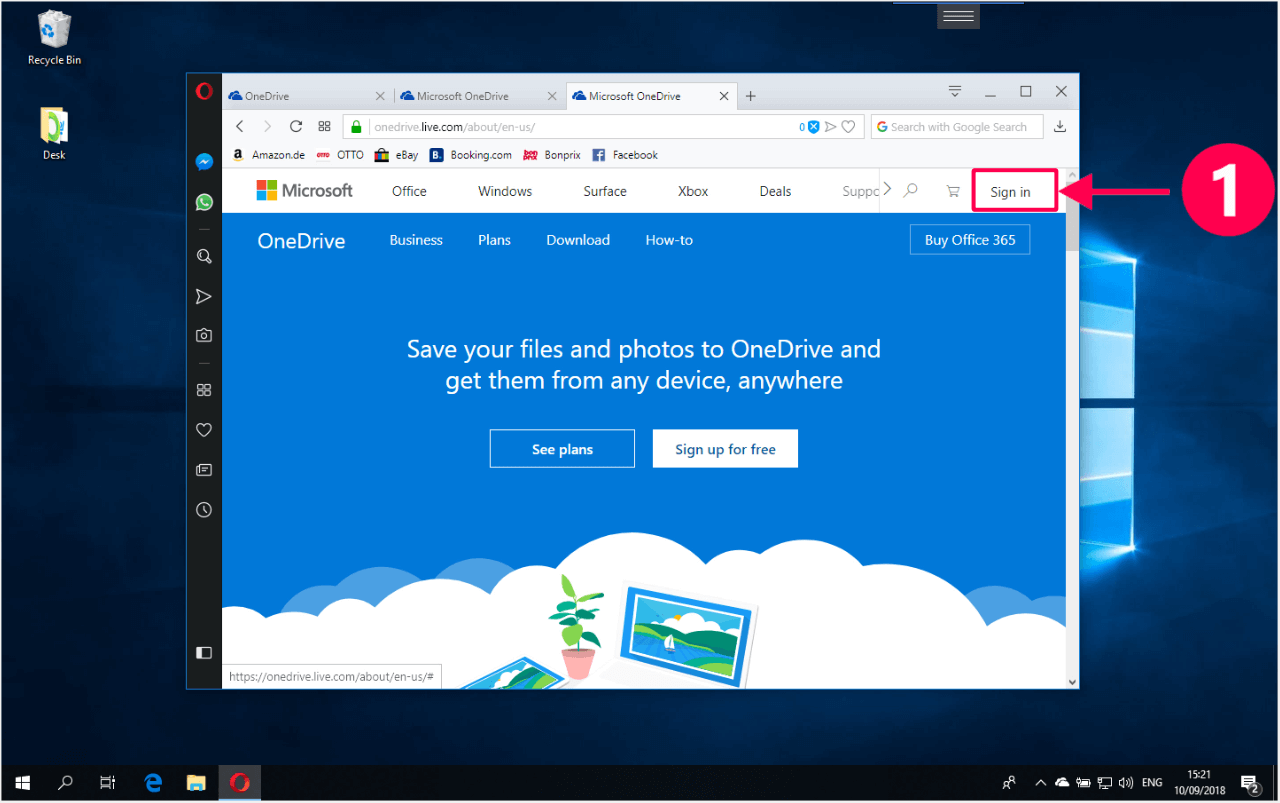The width and height of the screenshot is (1280, 803).
Task: Open WhatsApp in Opera sidebar
Action: coord(204,202)
